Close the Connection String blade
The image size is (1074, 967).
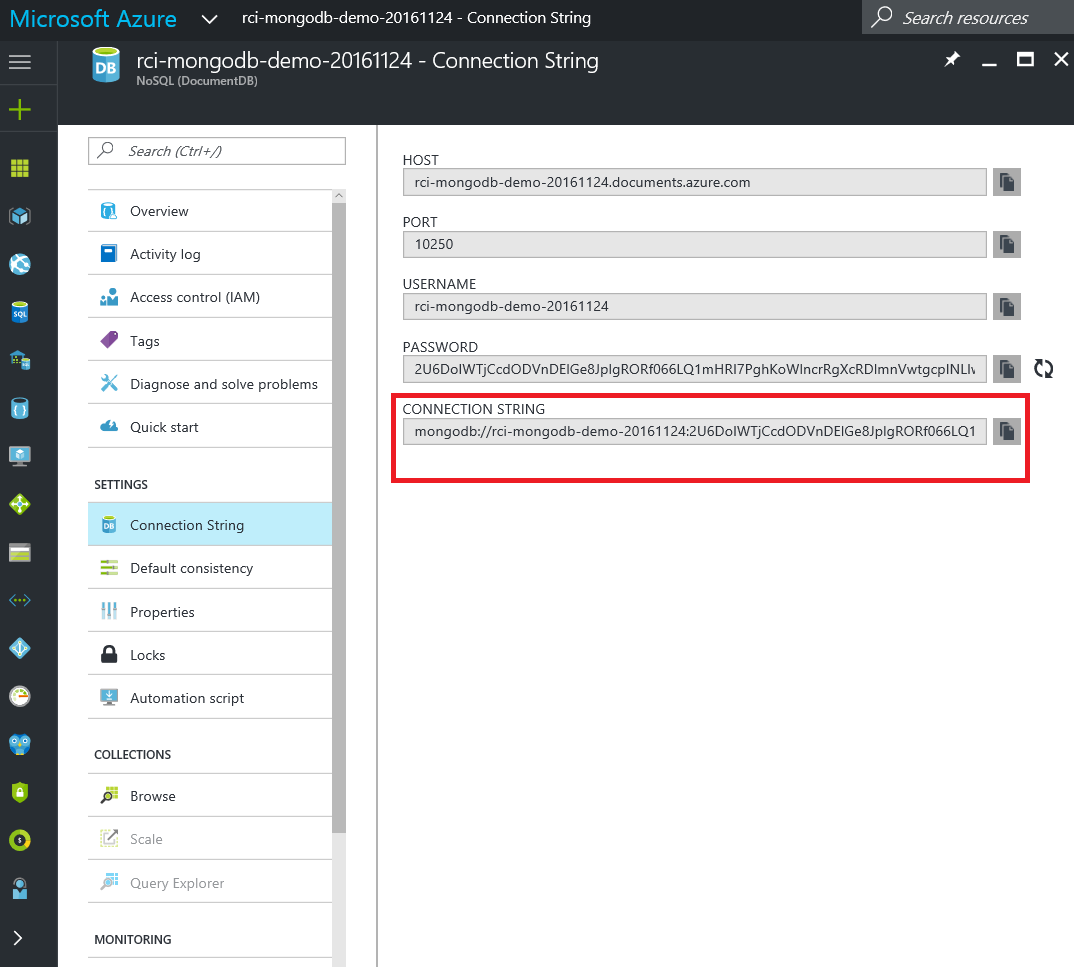(1061, 60)
